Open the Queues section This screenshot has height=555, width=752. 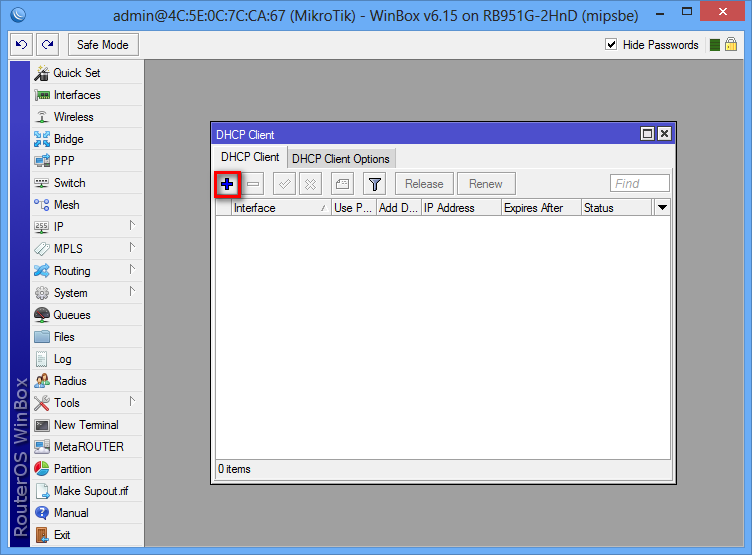pyautogui.click(x=87, y=315)
